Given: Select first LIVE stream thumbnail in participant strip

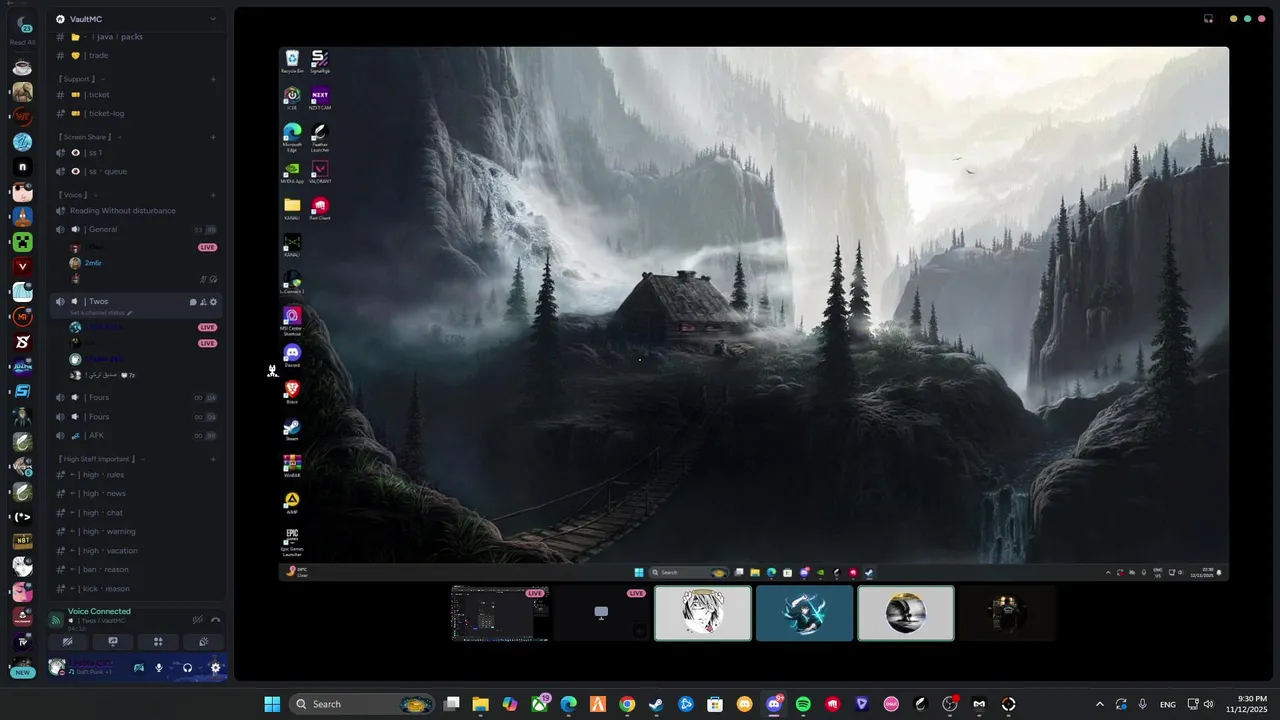Looking at the screenshot, I should click(x=500, y=613).
